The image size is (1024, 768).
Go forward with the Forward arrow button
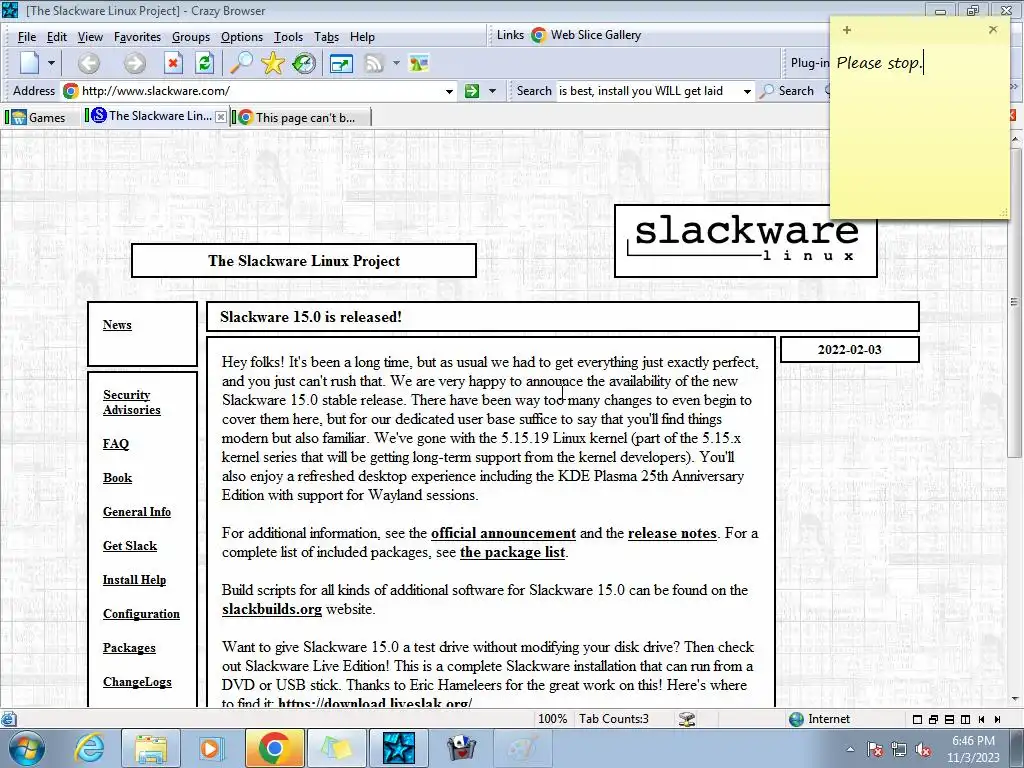[135, 63]
